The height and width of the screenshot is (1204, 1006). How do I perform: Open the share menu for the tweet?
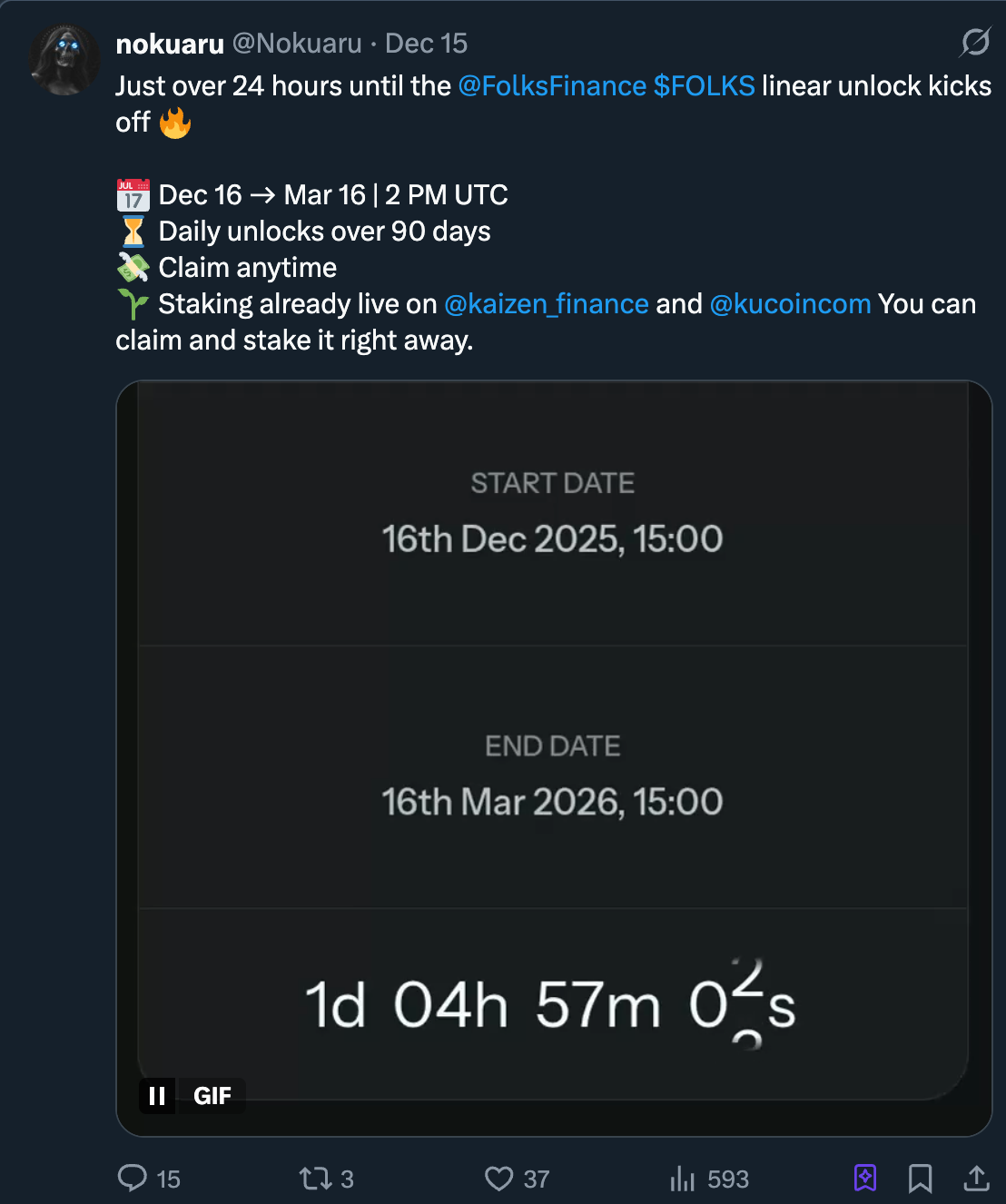click(x=976, y=1179)
